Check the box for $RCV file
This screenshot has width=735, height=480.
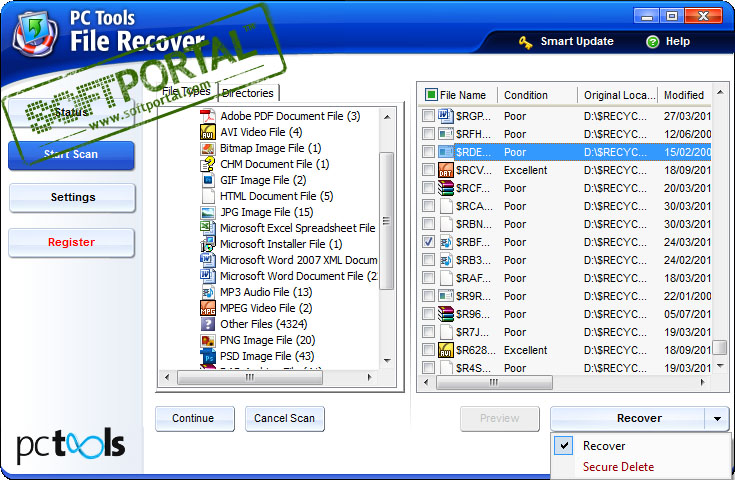[x=428, y=170]
